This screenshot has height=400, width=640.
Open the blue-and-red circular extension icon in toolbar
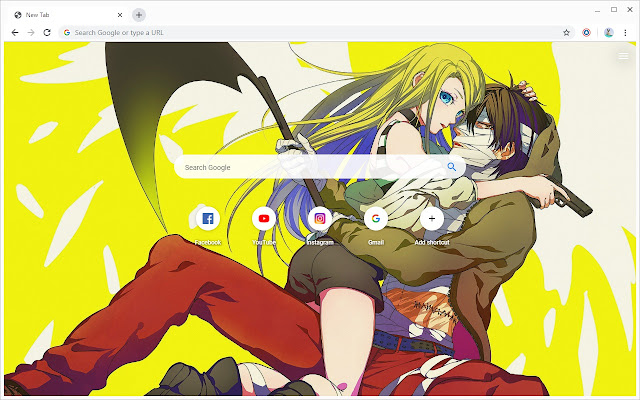pyautogui.click(x=587, y=33)
